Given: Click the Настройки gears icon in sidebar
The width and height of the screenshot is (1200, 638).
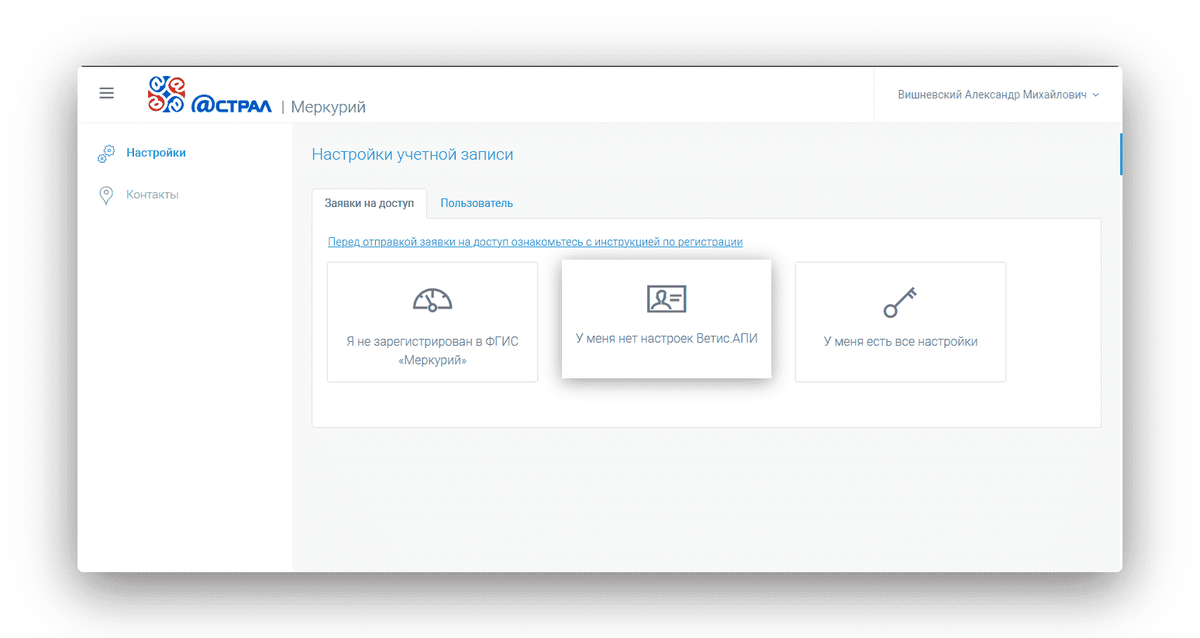Looking at the screenshot, I should coord(106,154).
